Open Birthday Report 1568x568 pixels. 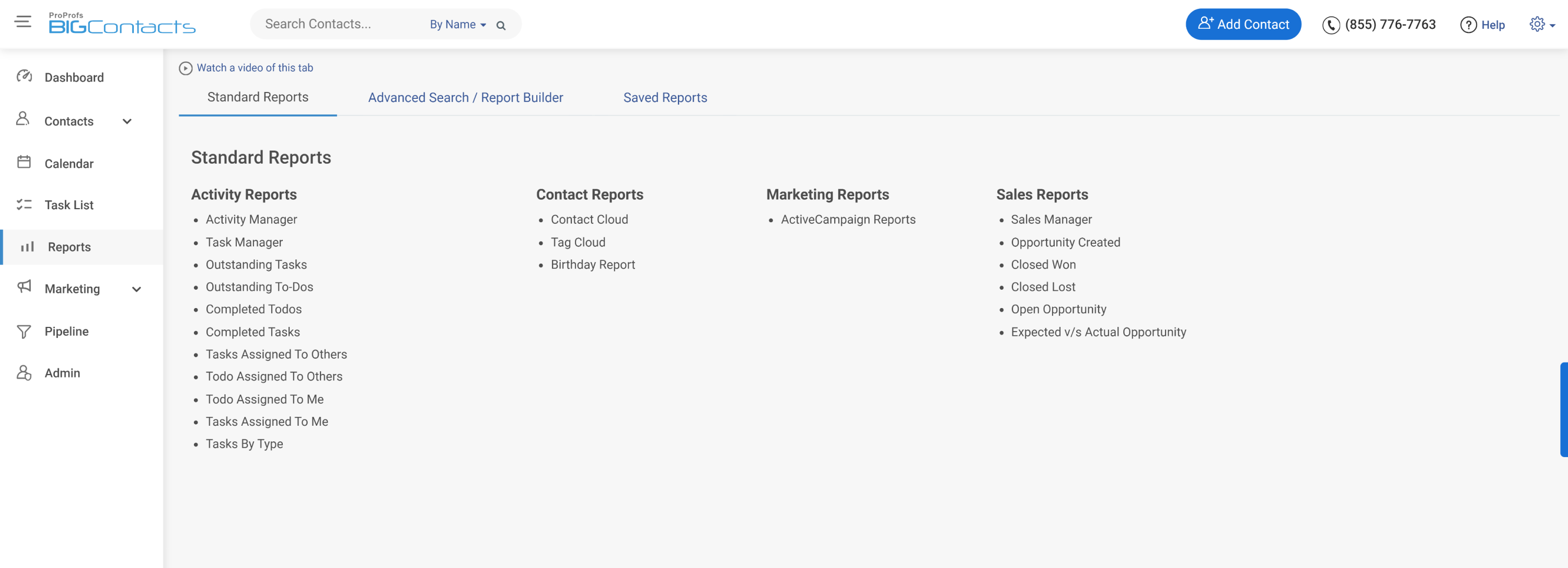(593, 264)
